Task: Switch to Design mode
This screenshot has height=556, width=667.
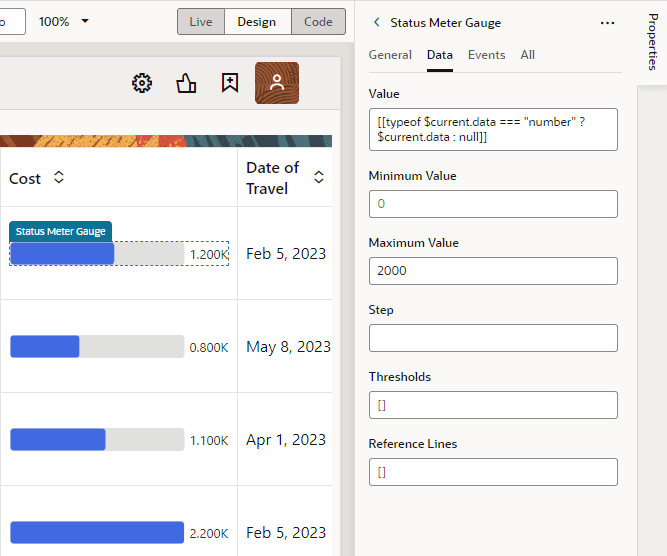Action: pos(257,22)
